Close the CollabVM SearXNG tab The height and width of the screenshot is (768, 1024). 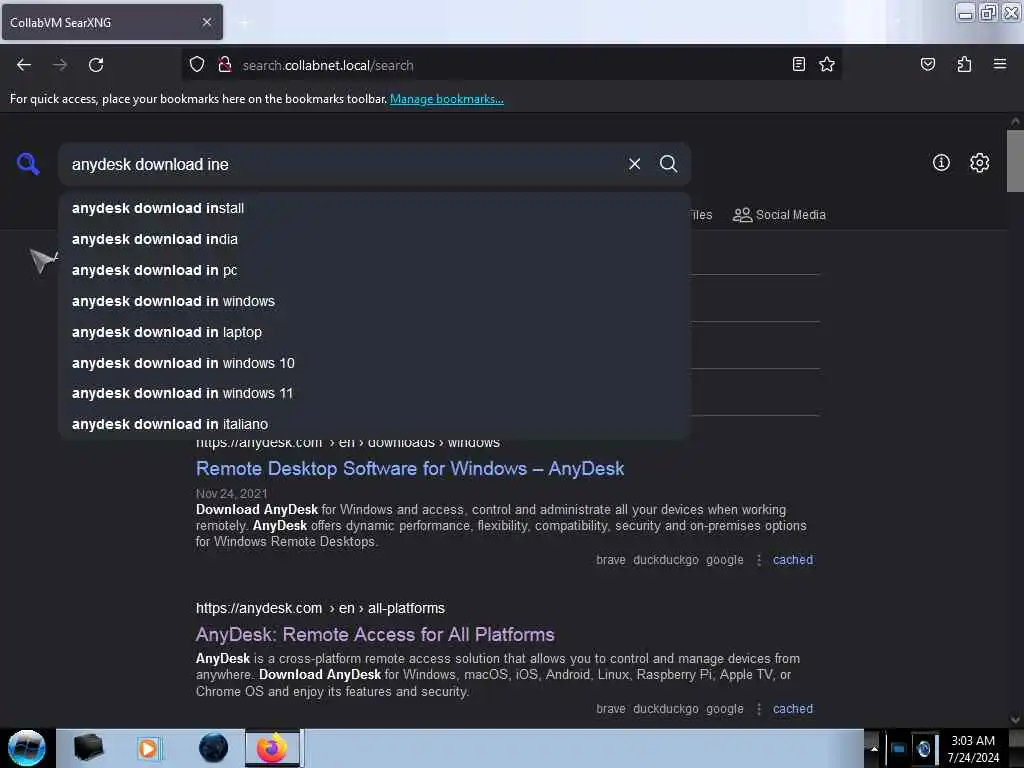point(206,22)
